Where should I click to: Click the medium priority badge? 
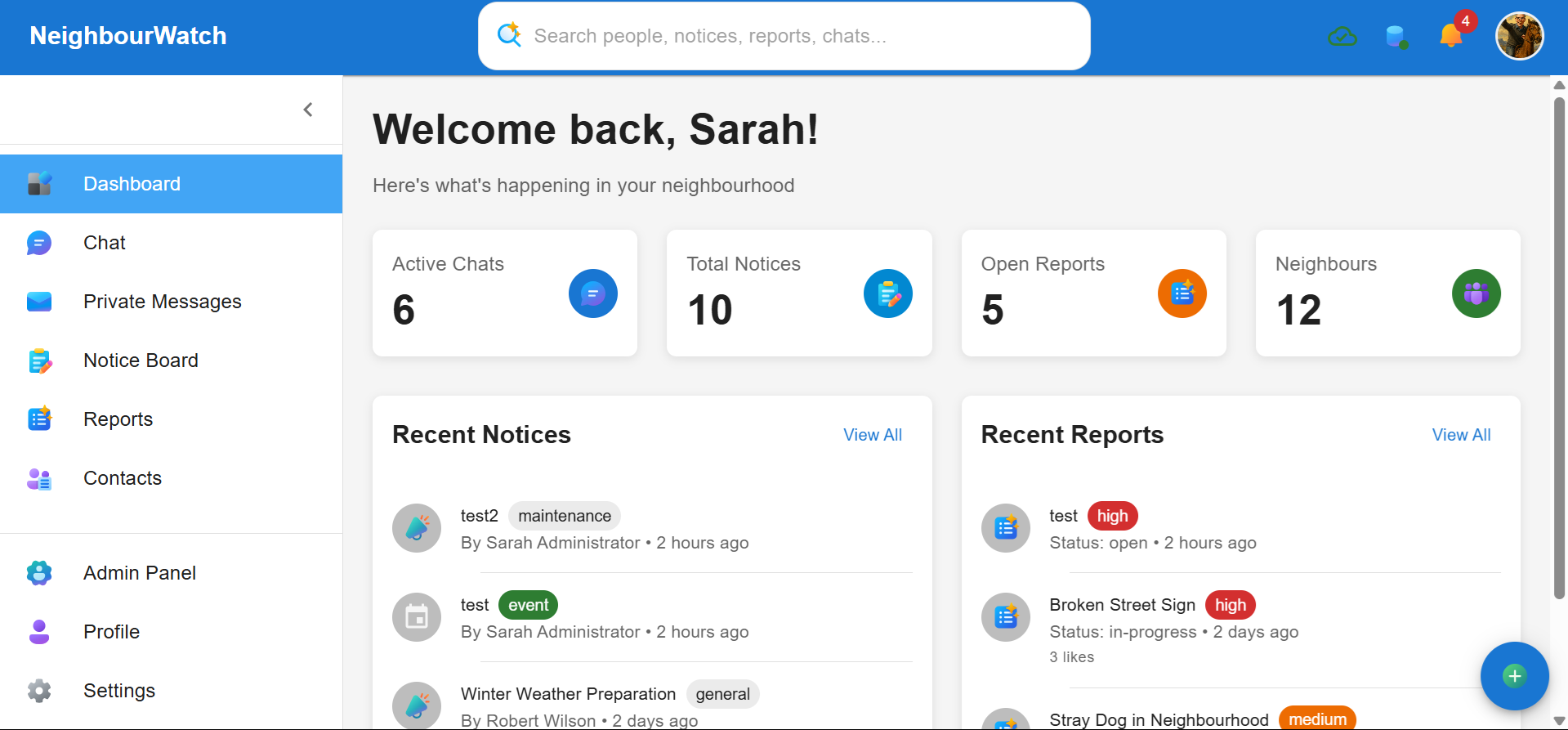1317,719
